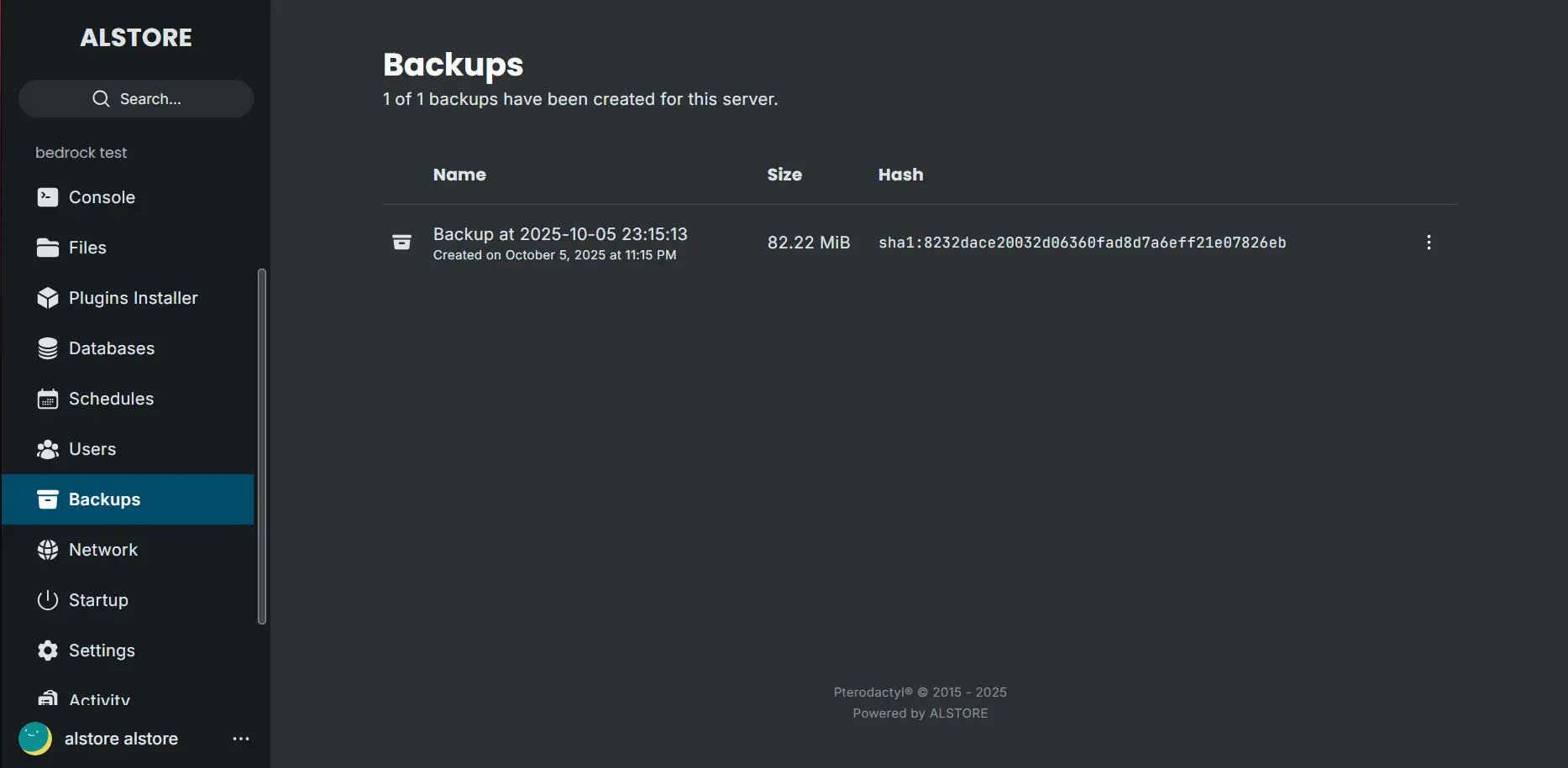Image resolution: width=1568 pixels, height=768 pixels.
Task: Click the Startup power icon
Action: pos(48,599)
